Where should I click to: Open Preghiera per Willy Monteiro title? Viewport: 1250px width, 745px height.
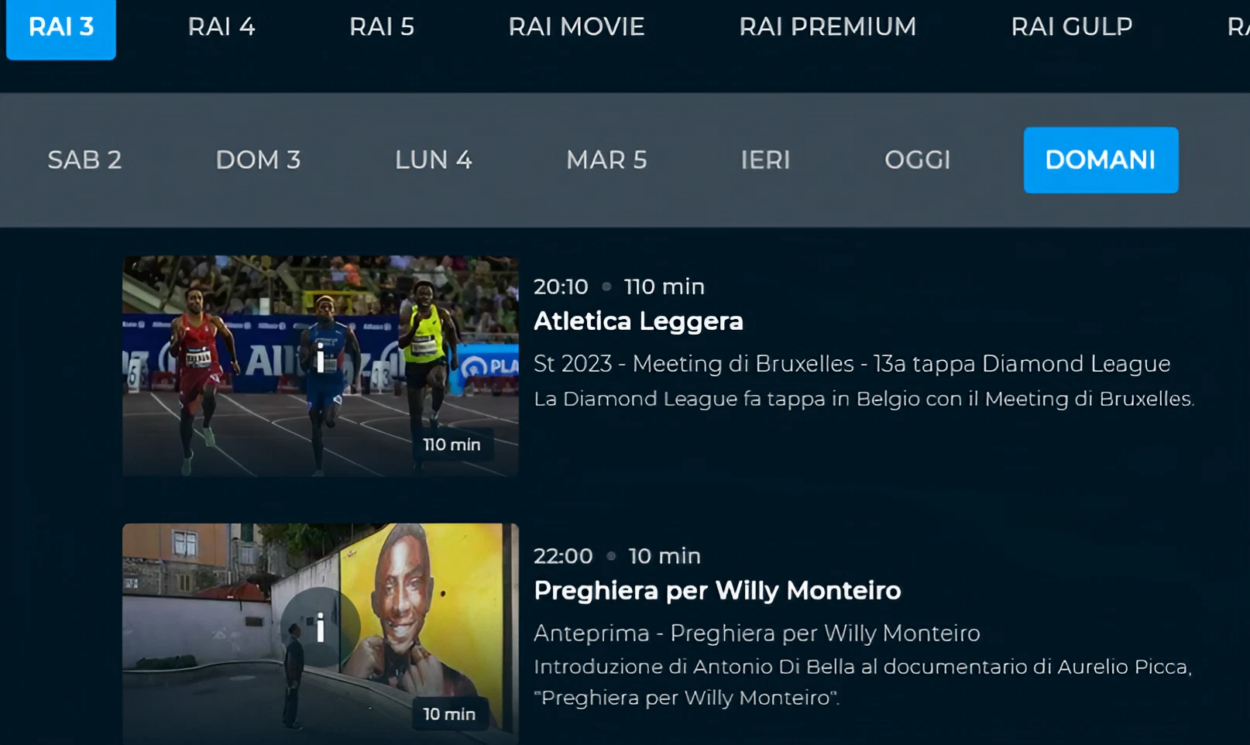point(717,591)
